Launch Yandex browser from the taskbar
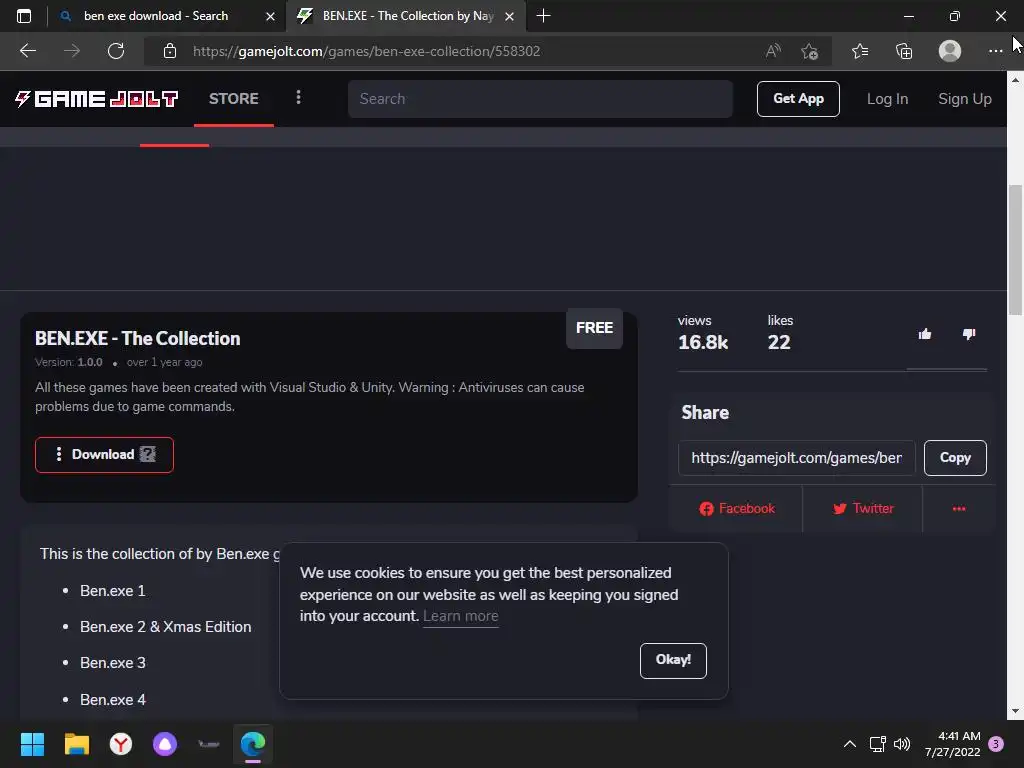The image size is (1024, 768). 121,744
